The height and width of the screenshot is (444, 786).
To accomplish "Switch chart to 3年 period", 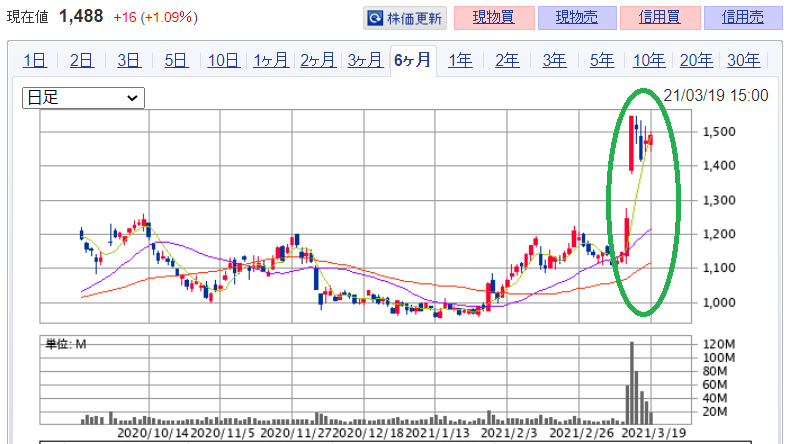I will pos(554,60).
